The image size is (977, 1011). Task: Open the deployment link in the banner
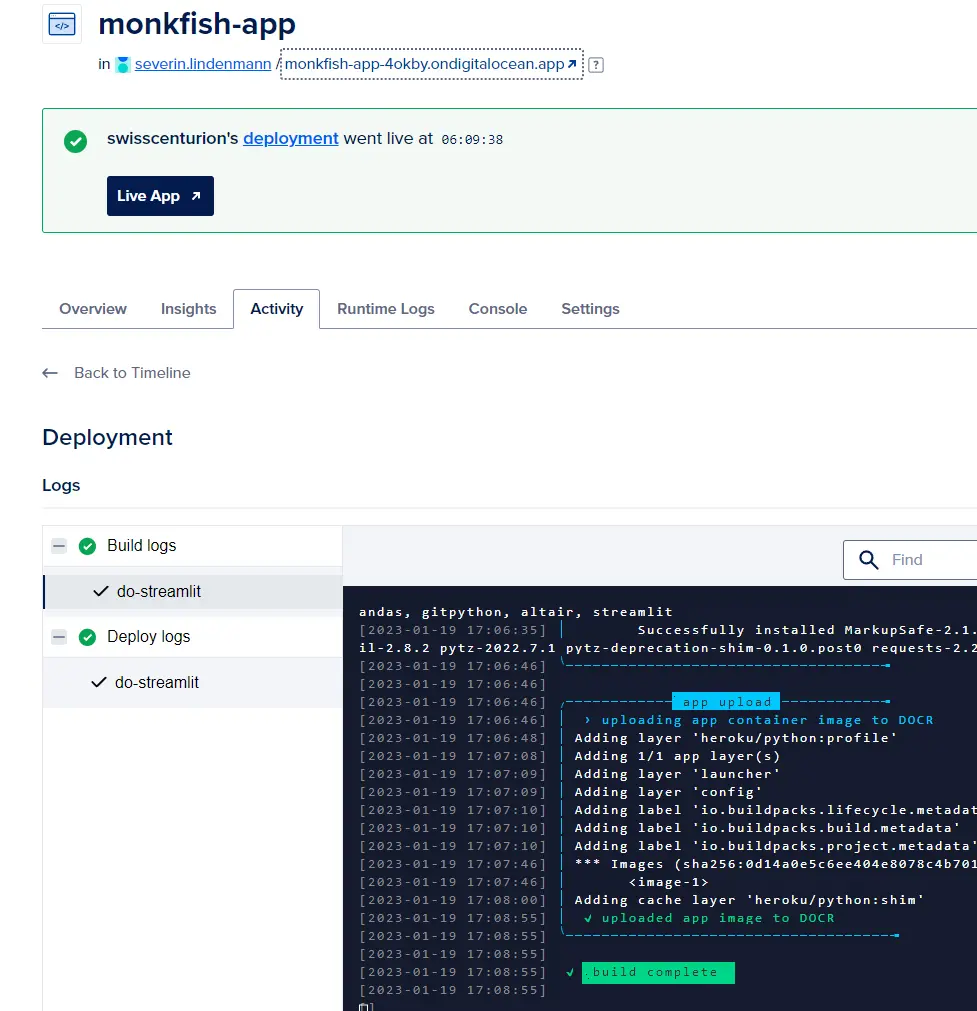pyautogui.click(x=290, y=139)
